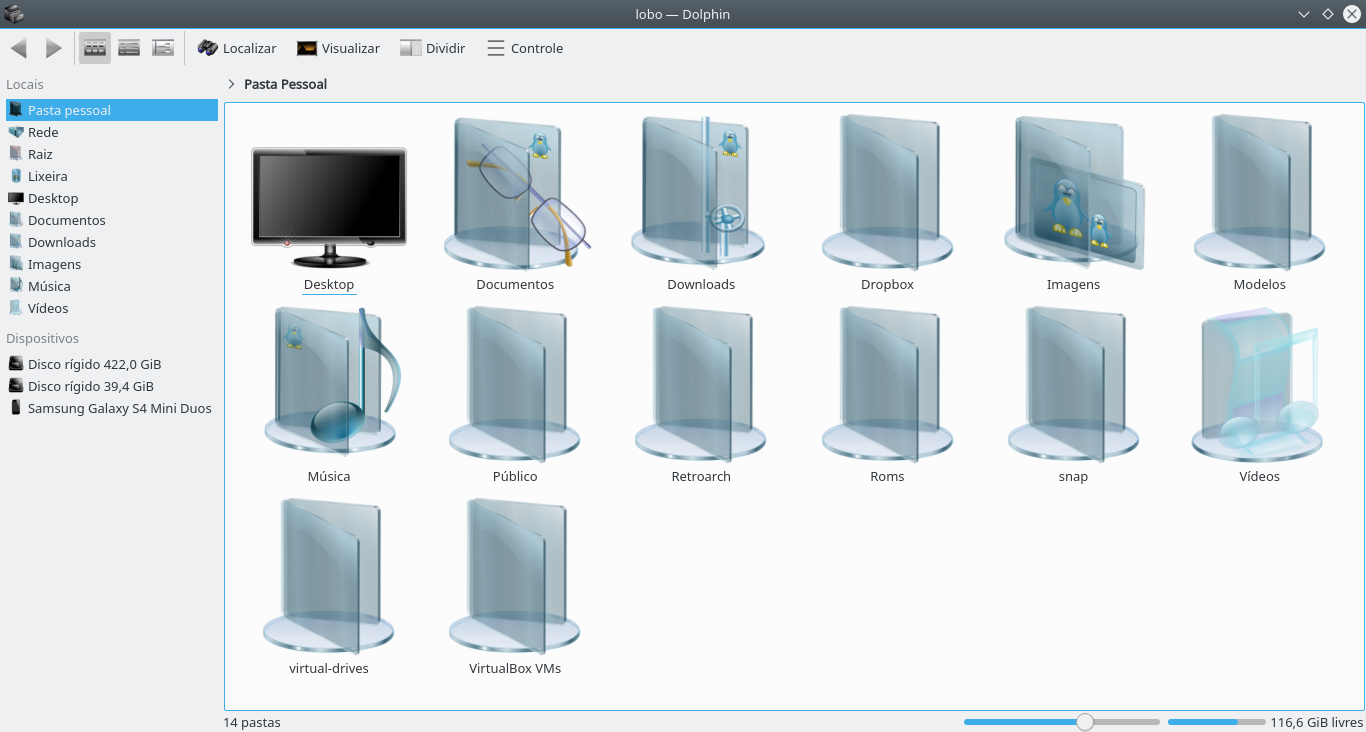Viewport: 1366px width, 732px height.
Task: Click the forward navigation arrow
Action: 52,47
